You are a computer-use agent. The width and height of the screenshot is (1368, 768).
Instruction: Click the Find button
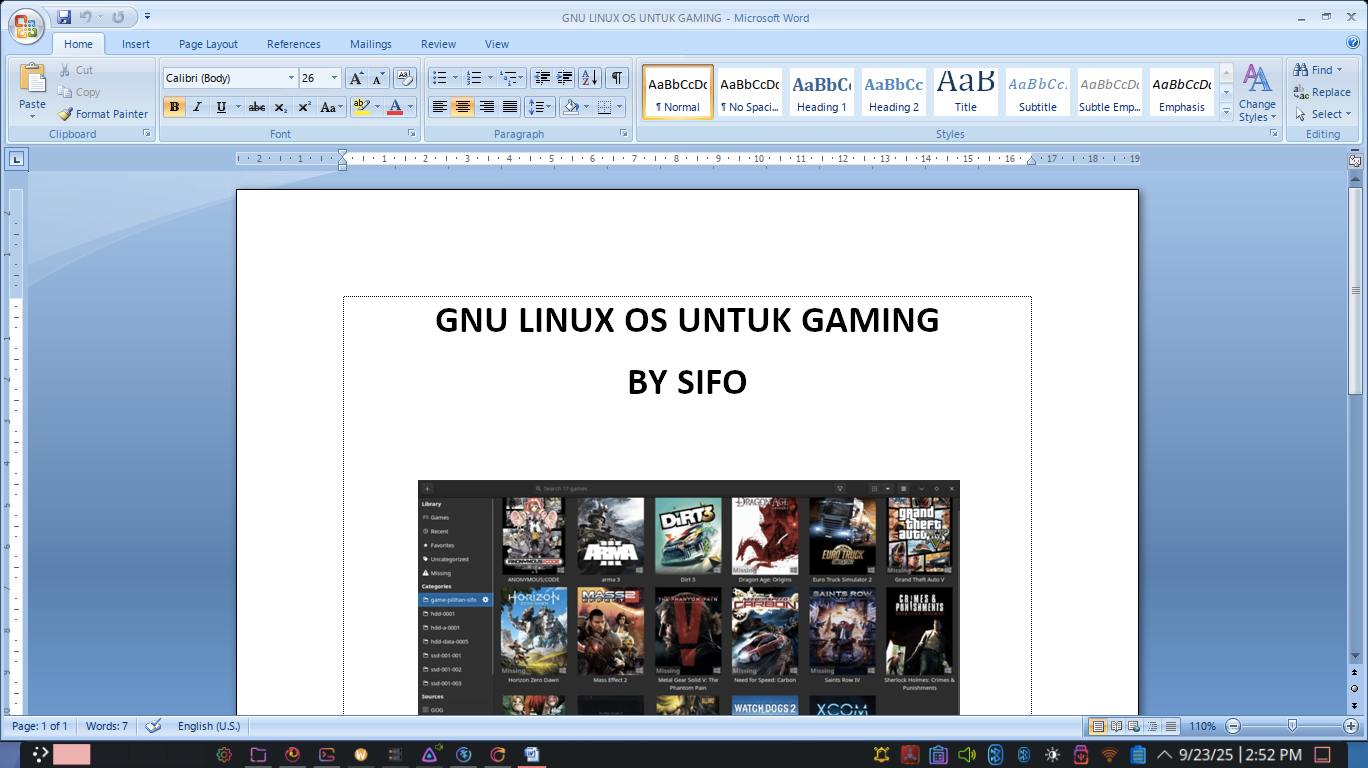(1318, 70)
